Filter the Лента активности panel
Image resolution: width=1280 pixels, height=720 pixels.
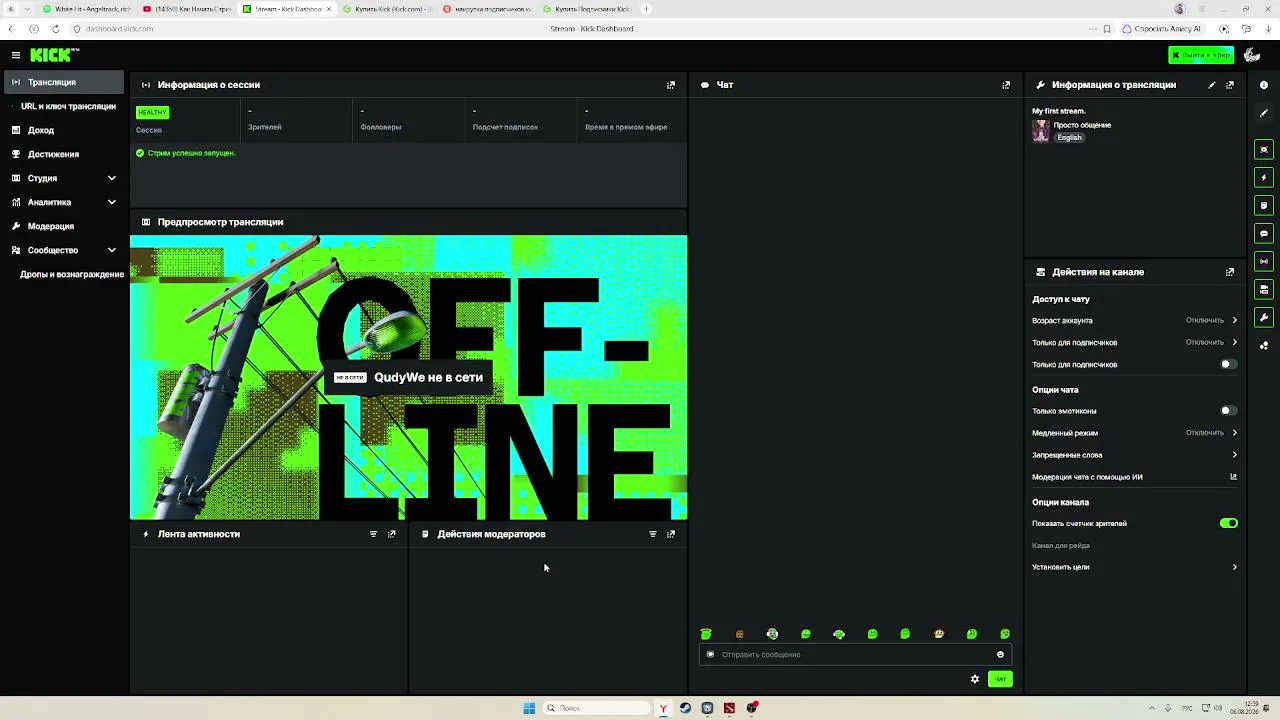coord(374,534)
